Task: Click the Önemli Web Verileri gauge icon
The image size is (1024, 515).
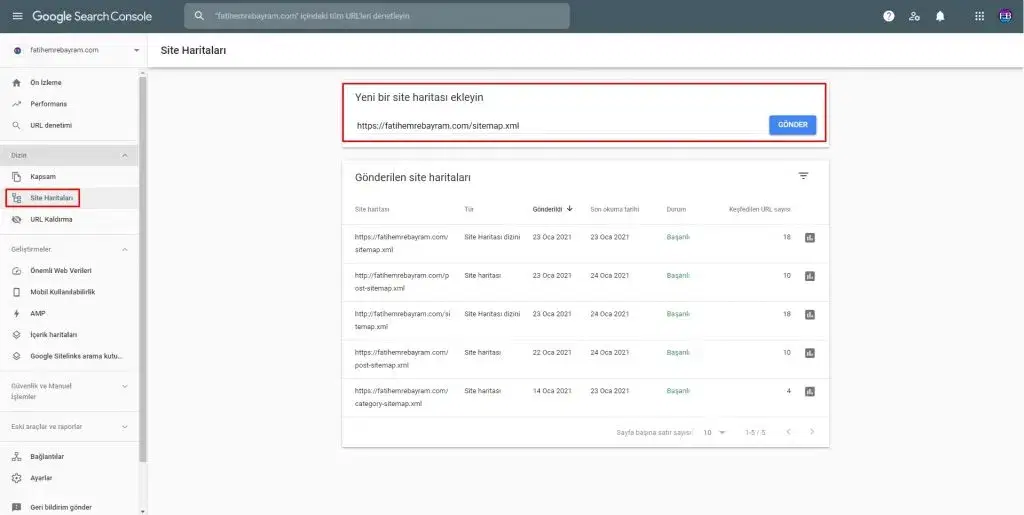Action: click(17, 270)
